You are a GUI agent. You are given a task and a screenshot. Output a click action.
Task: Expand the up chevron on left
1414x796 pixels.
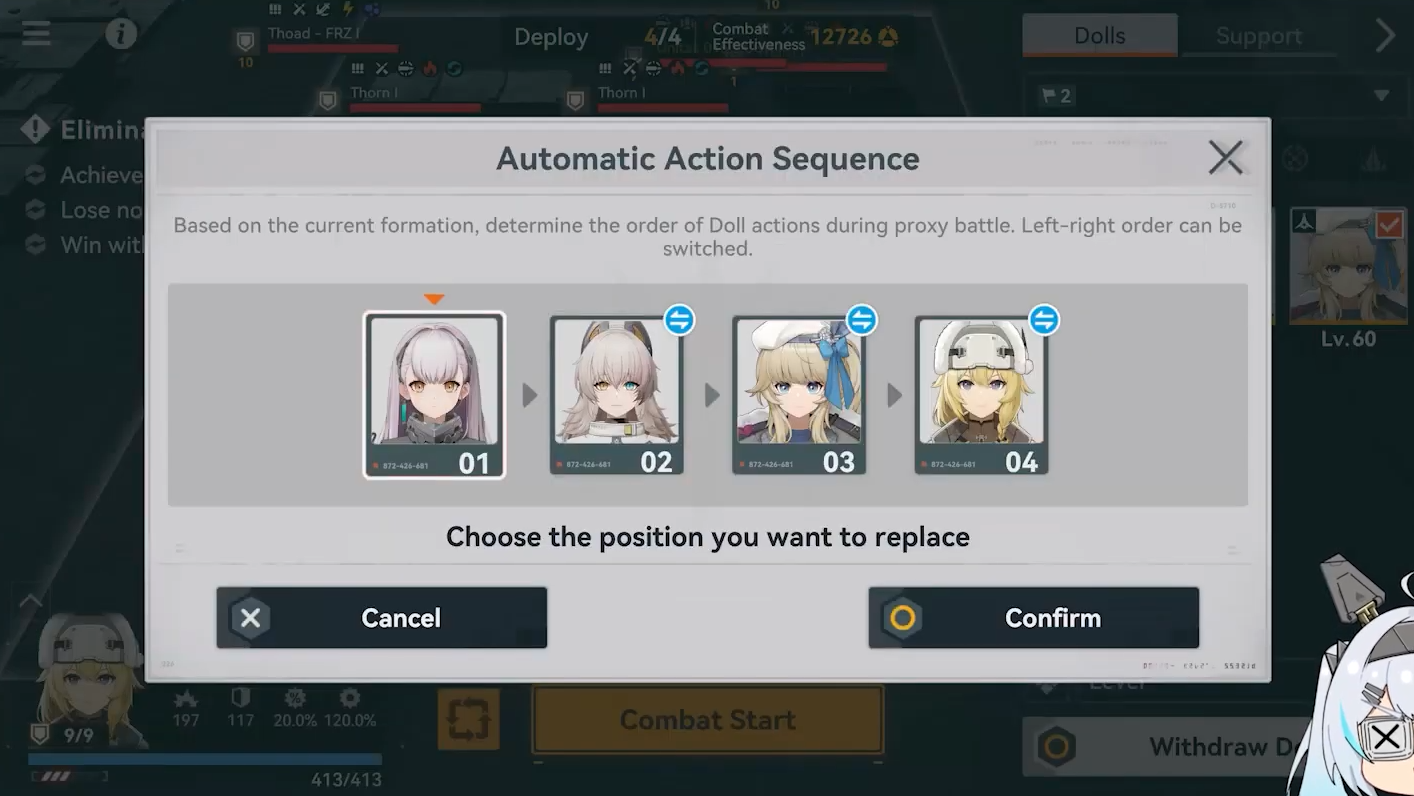(x=30, y=601)
